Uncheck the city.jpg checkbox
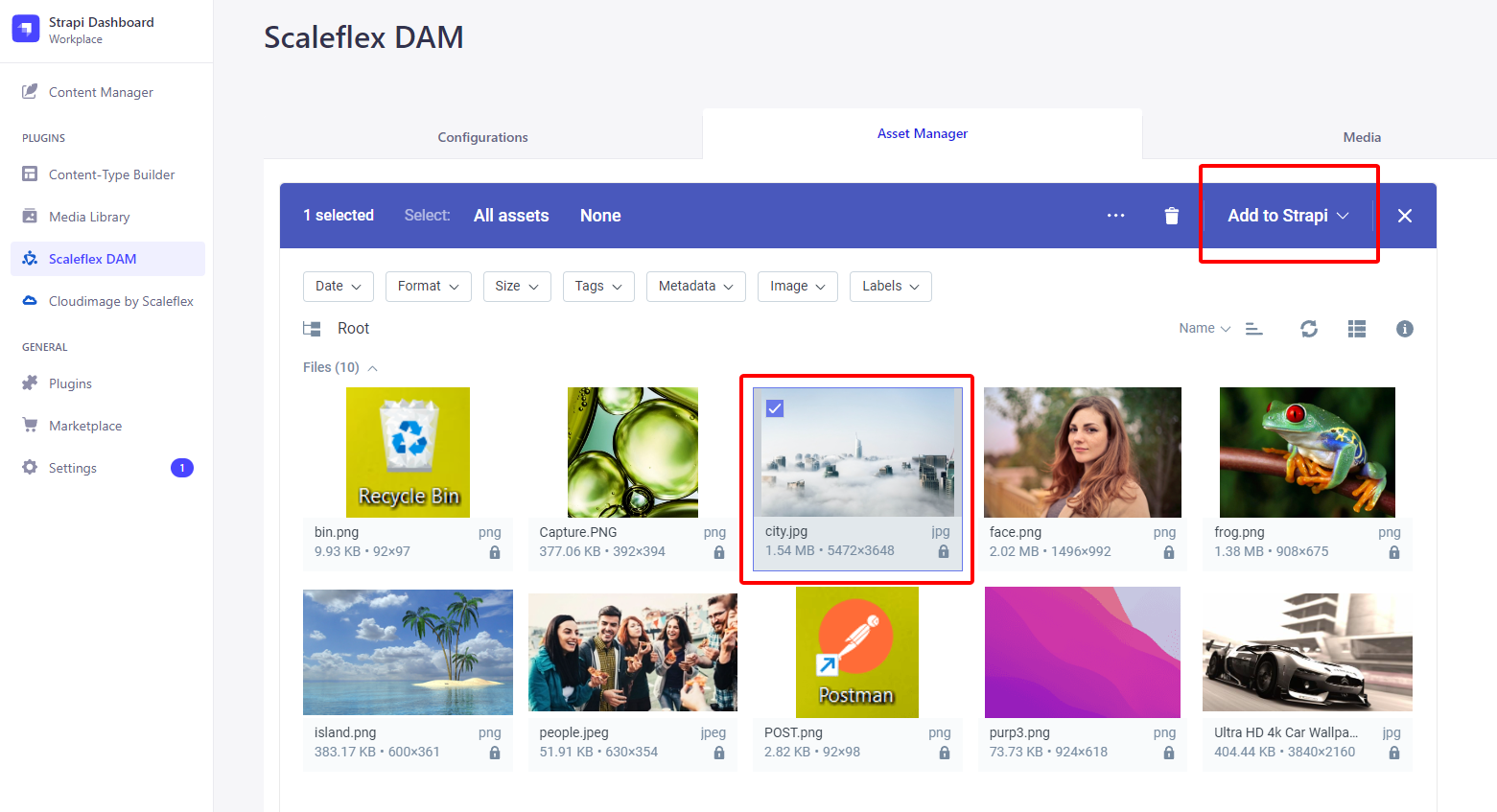The image size is (1497, 812). (775, 408)
